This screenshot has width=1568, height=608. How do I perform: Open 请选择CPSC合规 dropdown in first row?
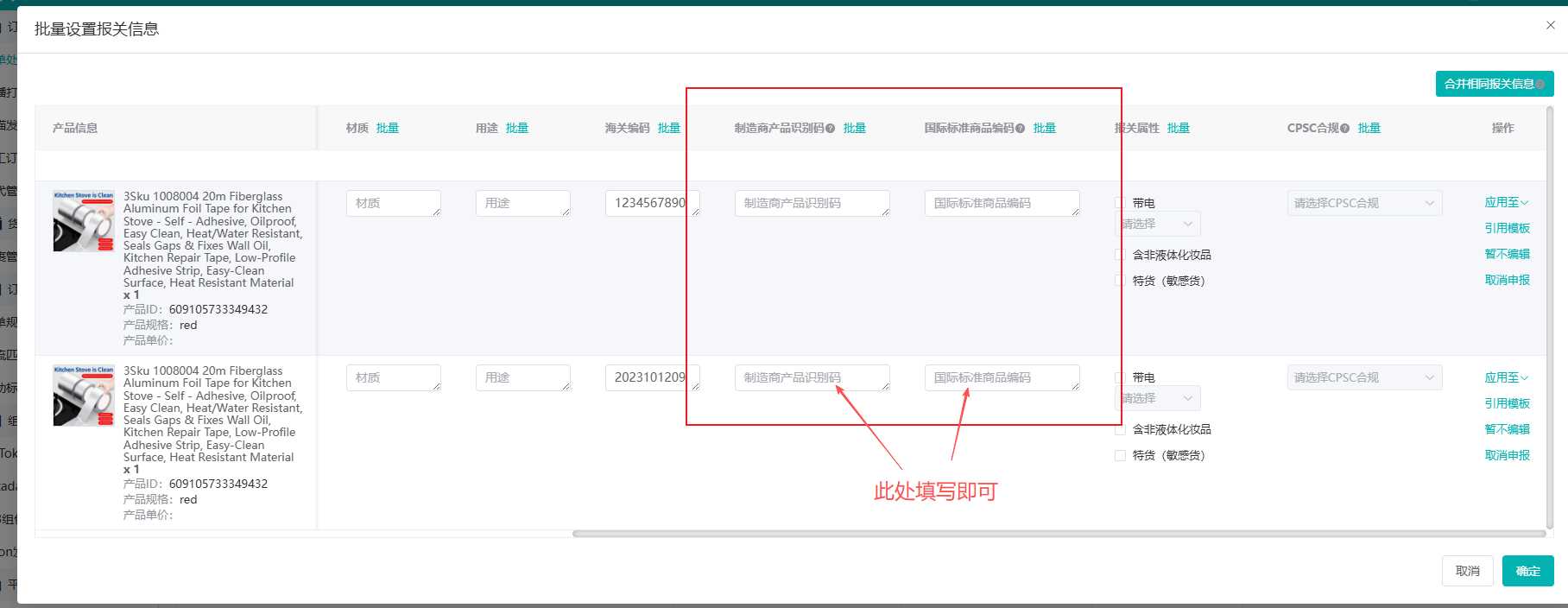click(x=1364, y=203)
